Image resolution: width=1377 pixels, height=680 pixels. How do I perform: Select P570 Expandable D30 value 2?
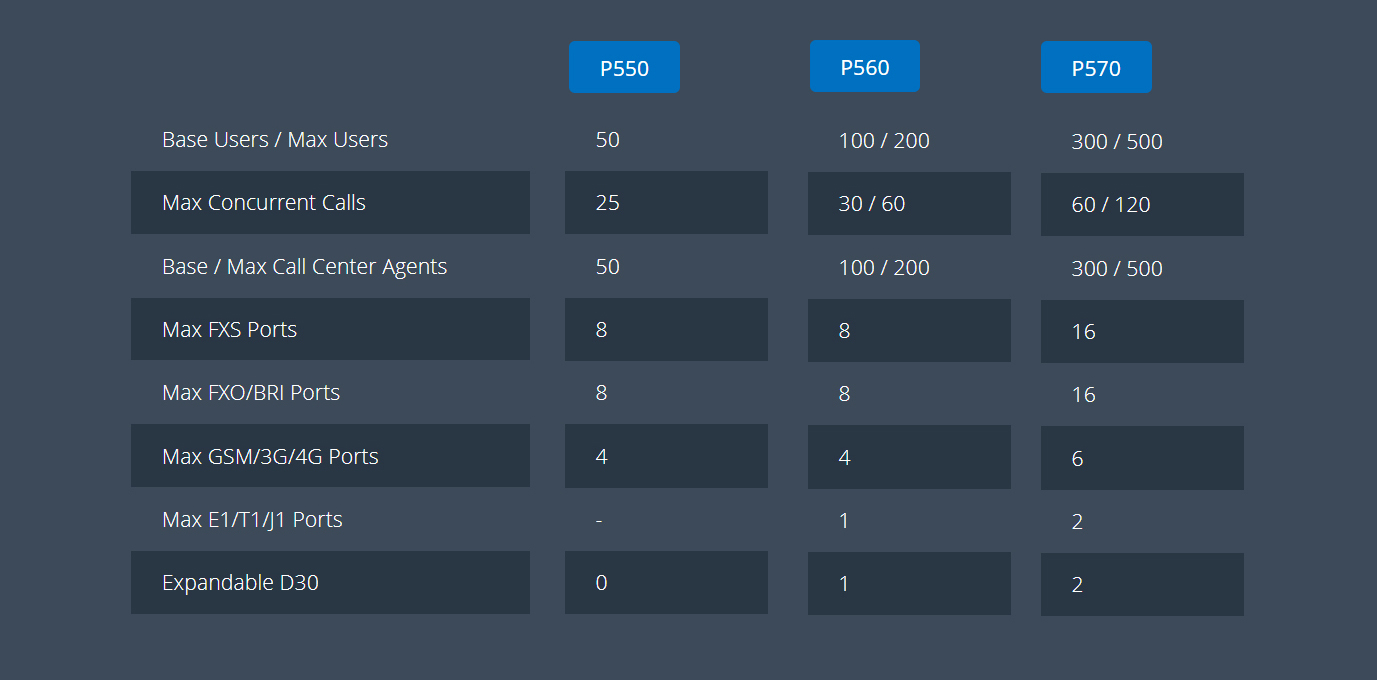click(1077, 585)
